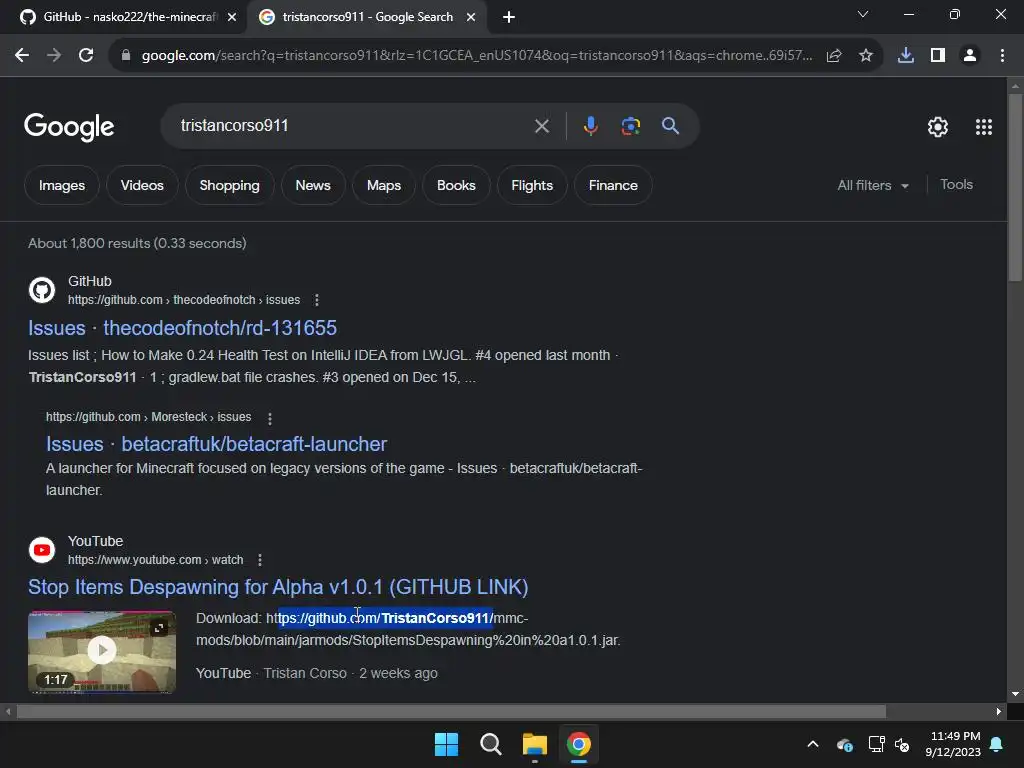Start voice search with microphone icon

590,126
